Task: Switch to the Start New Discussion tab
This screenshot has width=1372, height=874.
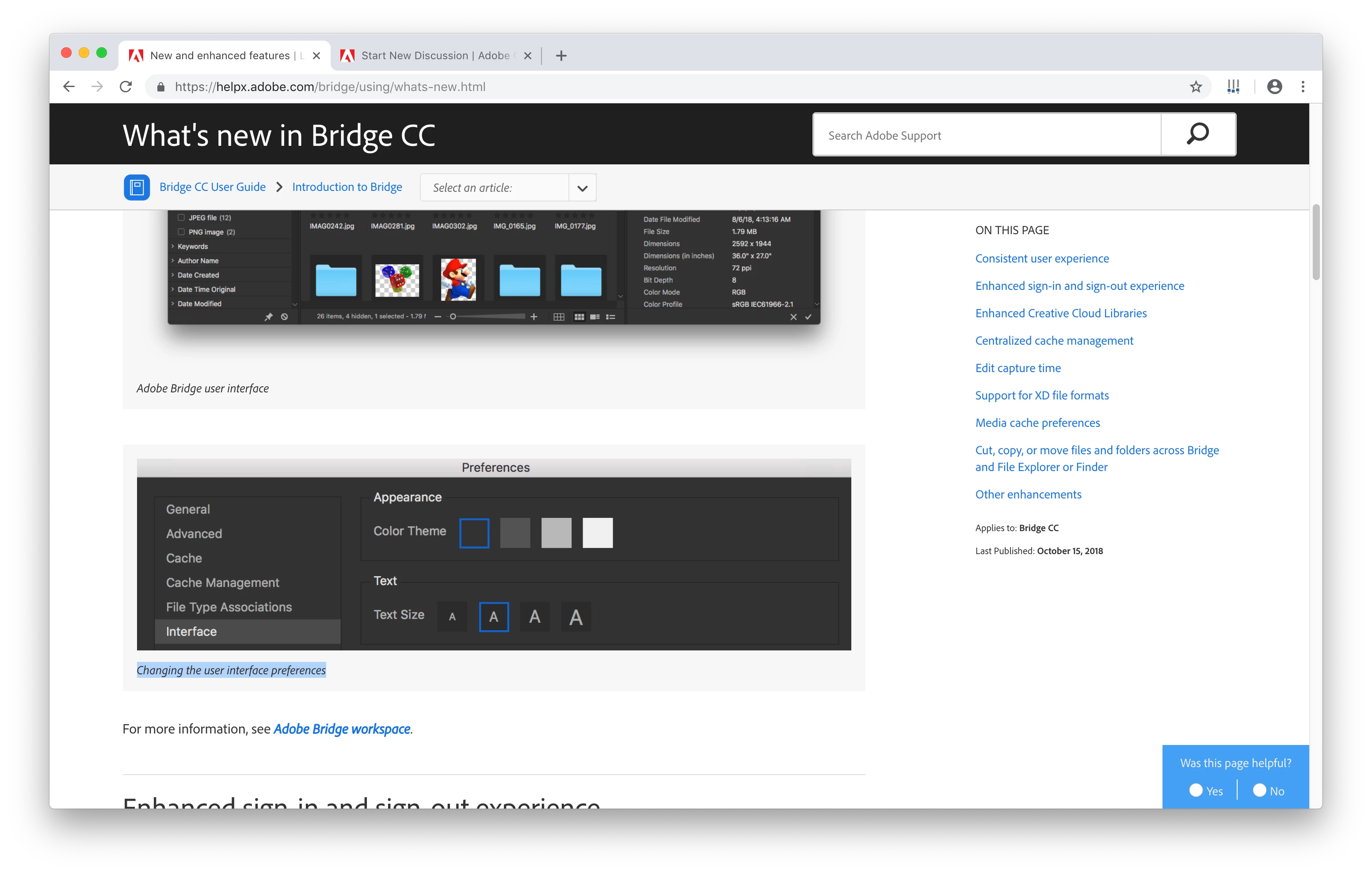Action: point(435,55)
